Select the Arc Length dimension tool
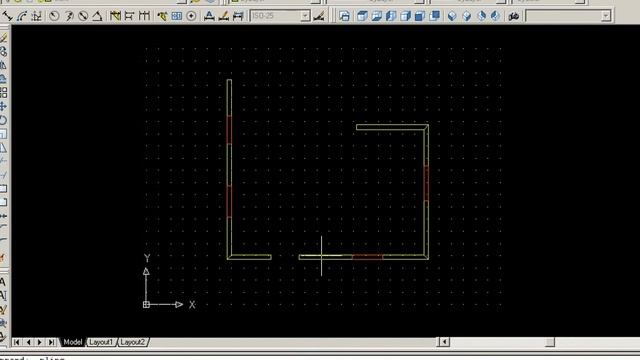The image size is (640, 360). 22,16
